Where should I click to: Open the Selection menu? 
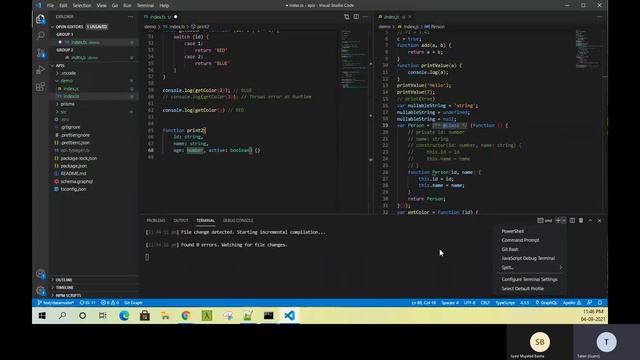click(x=82, y=6)
